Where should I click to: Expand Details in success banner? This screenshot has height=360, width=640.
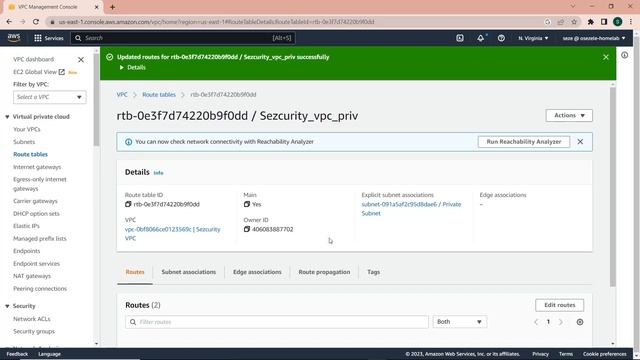[133, 67]
